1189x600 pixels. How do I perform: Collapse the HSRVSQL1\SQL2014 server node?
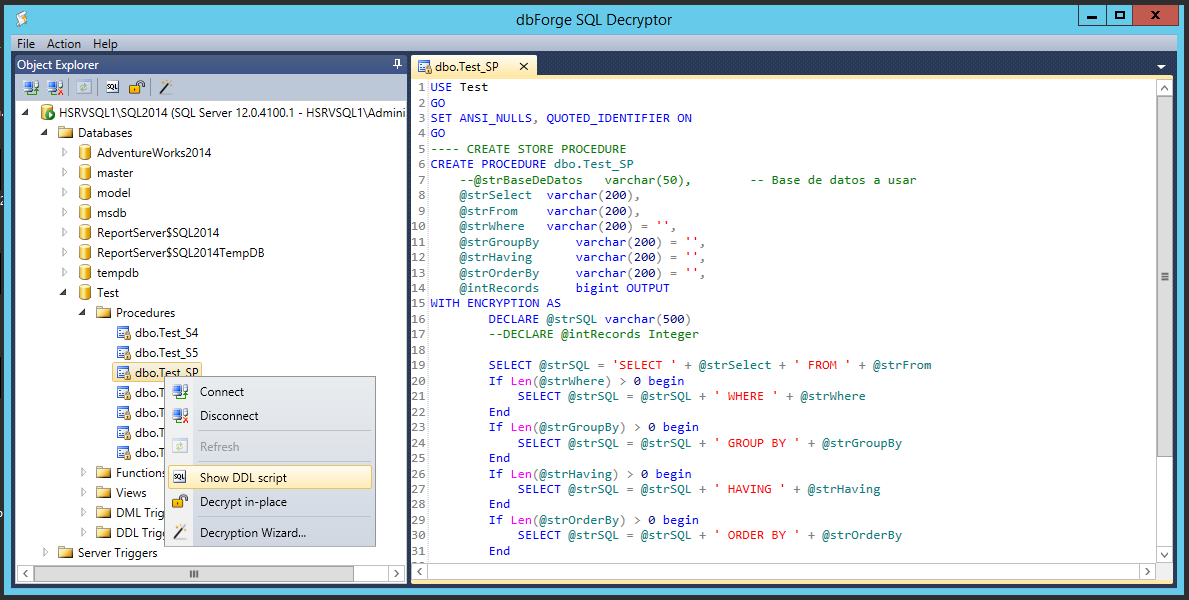pos(27,113)
